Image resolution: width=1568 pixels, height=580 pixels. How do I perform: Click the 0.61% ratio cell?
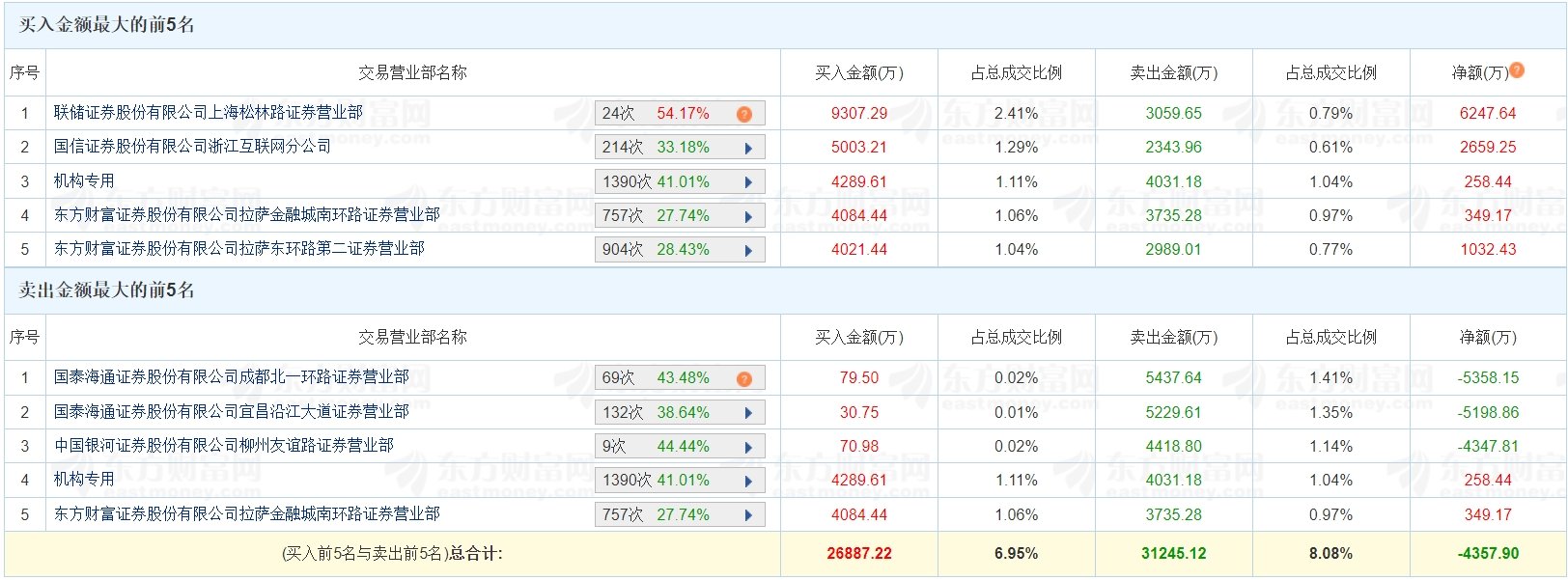tap(1330, 147)
